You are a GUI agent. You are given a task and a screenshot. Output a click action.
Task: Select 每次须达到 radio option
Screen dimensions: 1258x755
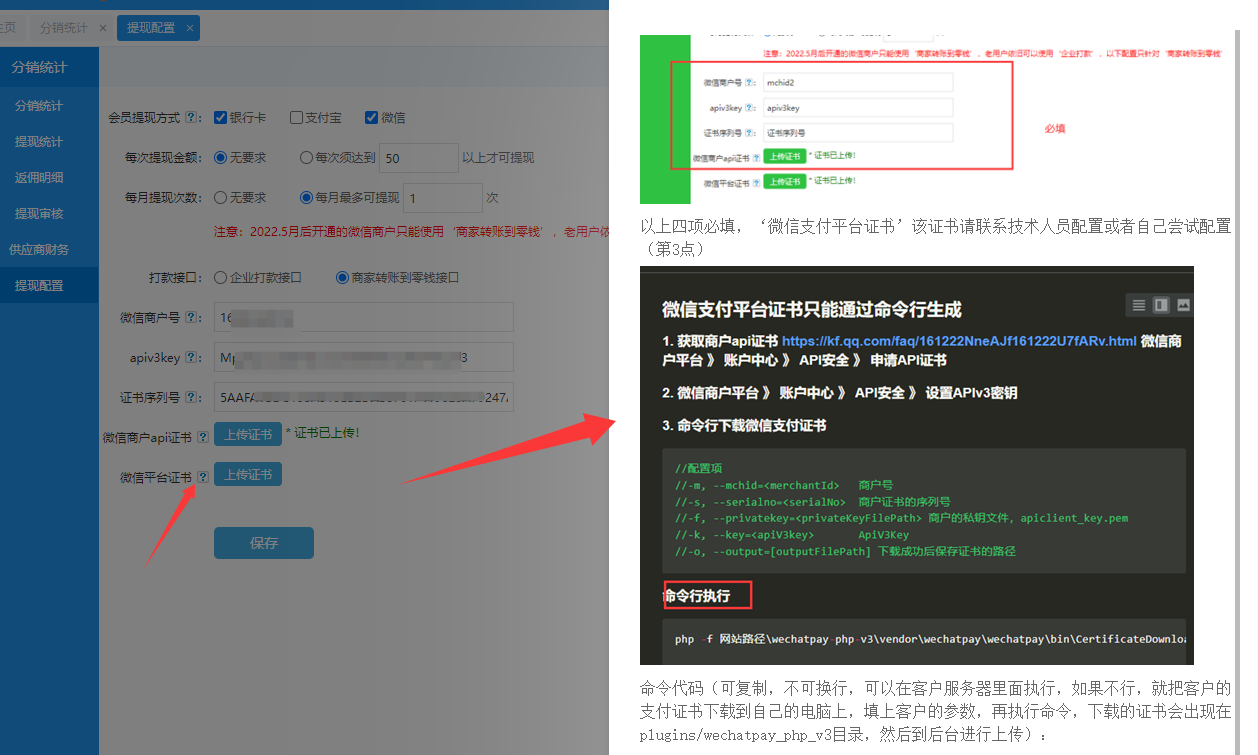[307, 158]
